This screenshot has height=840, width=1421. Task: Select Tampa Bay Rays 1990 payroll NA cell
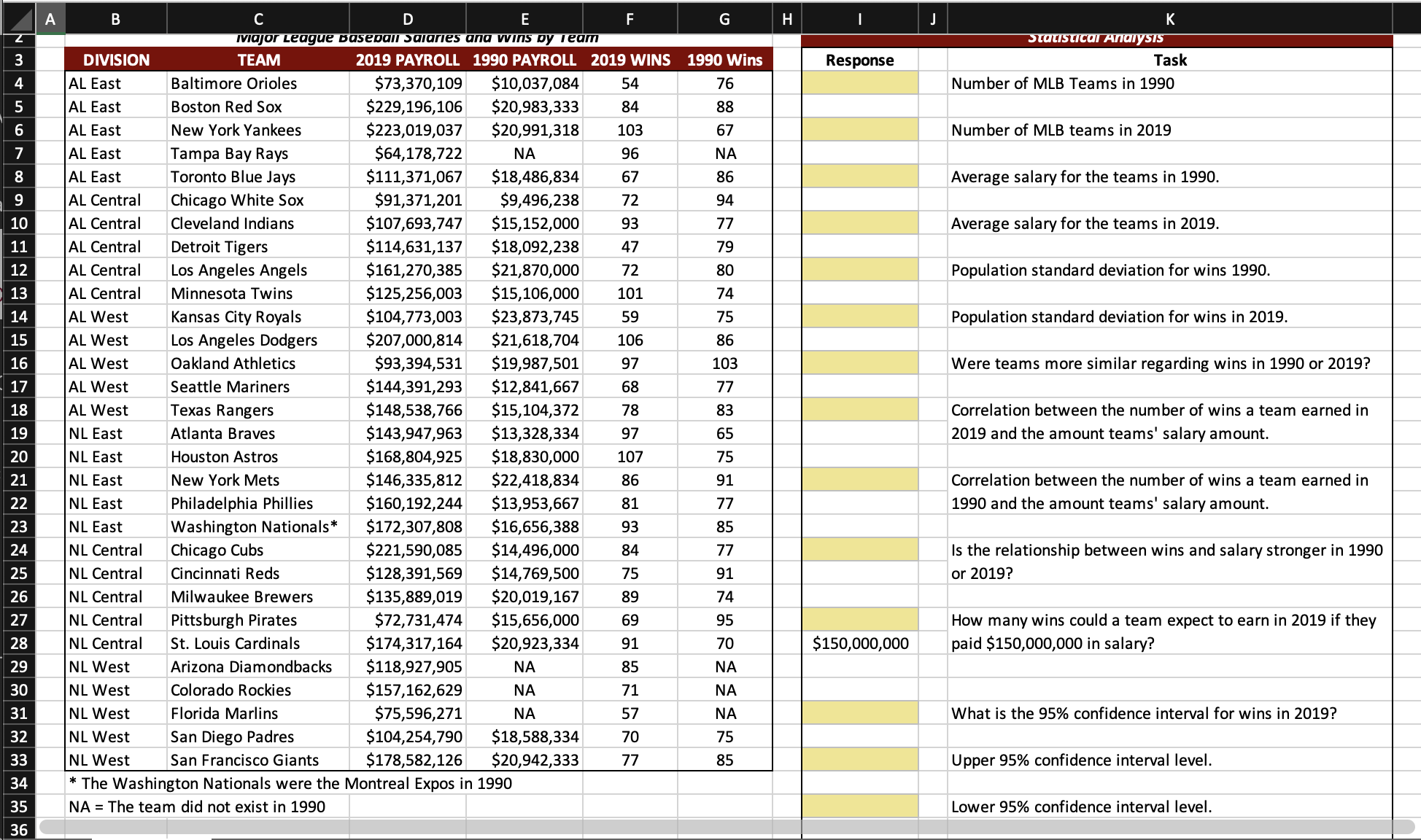524,153
